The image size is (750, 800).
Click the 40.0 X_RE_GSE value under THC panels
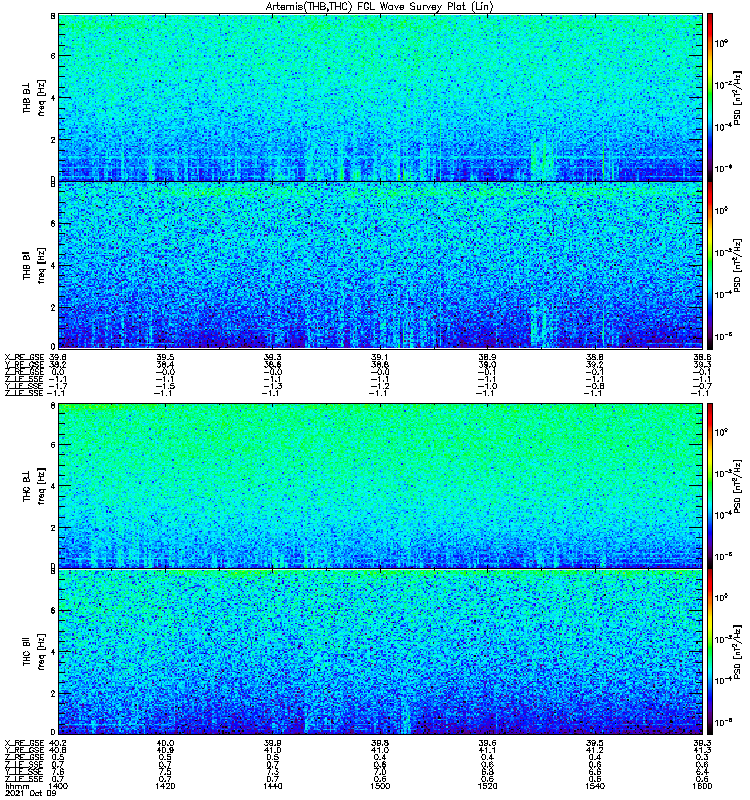[165, 743]
